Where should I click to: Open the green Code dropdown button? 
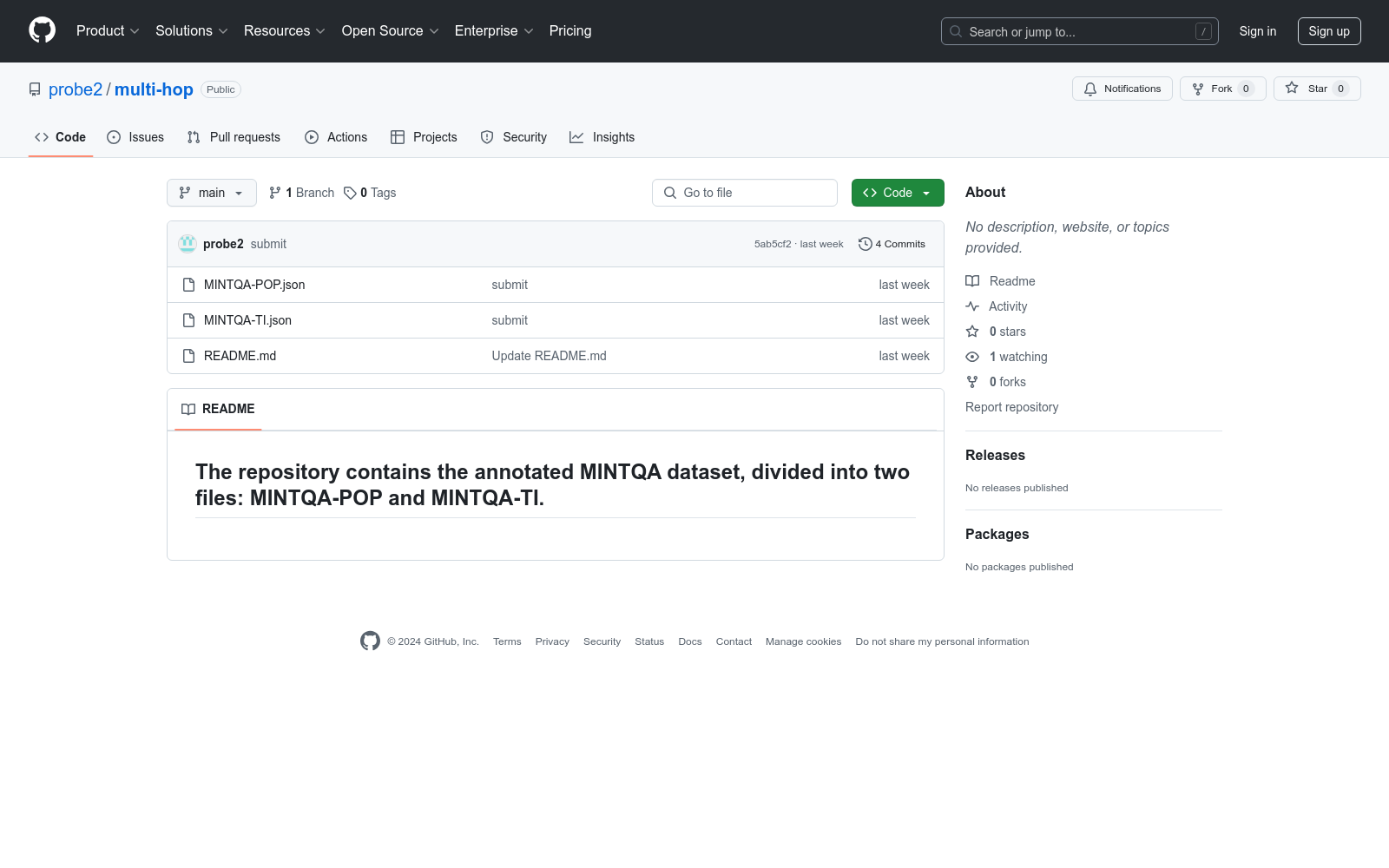click(898, 193)
